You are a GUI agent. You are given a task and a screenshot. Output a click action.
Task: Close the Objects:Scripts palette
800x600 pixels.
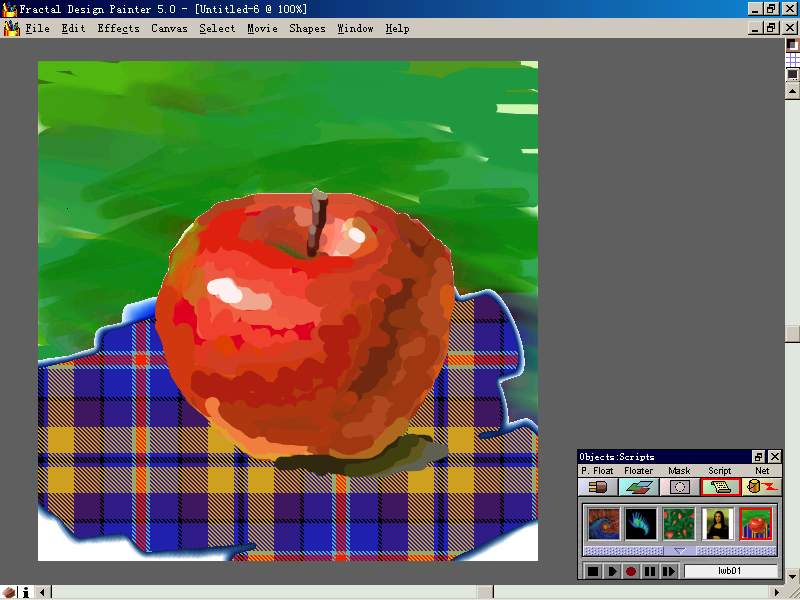click(774, 457)
